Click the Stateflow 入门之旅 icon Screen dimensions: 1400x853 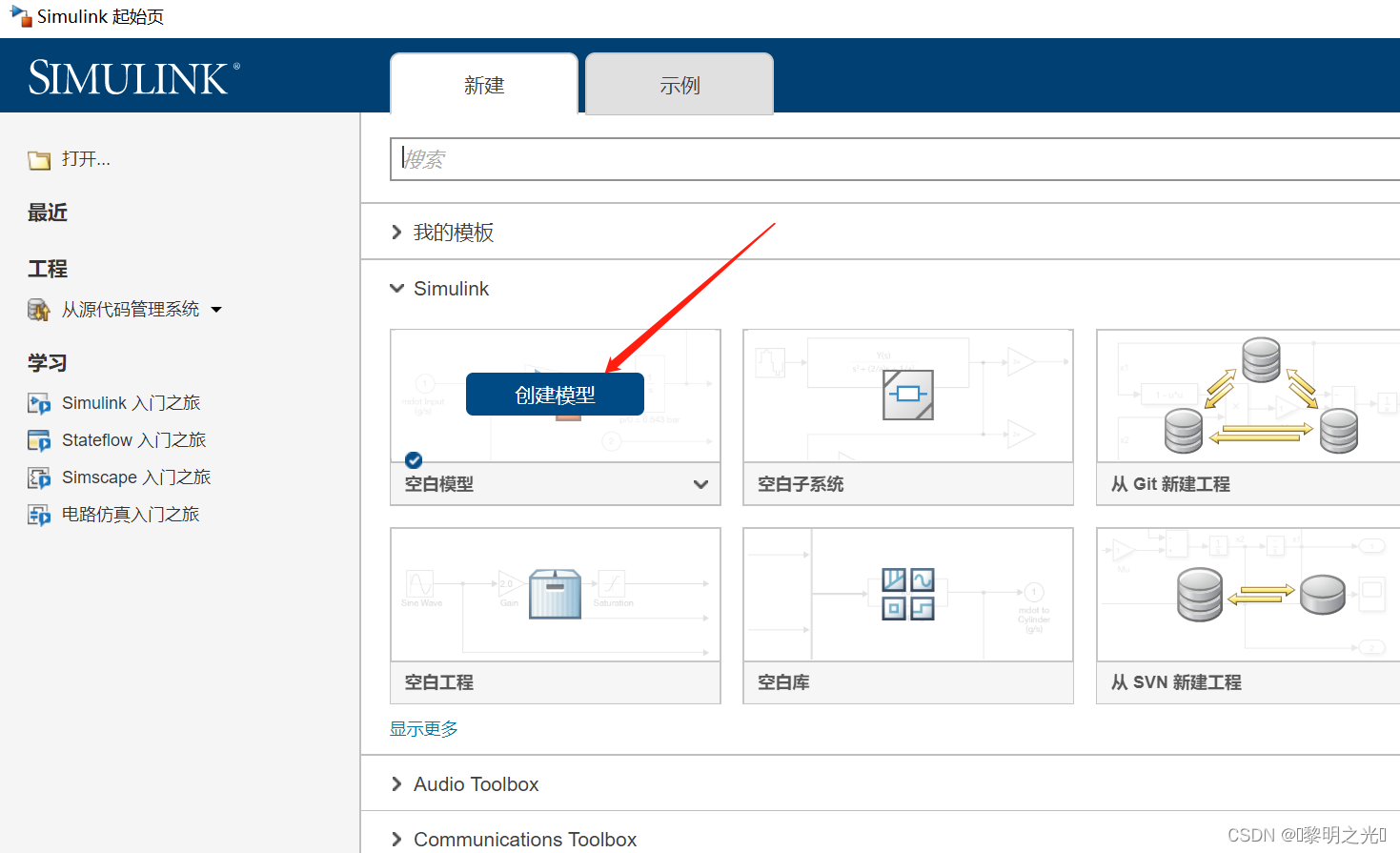pos(39,441)
